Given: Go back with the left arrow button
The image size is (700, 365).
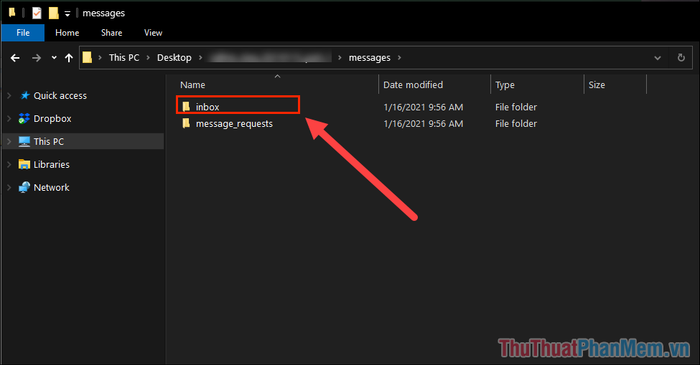Looking at the screenshot, I should pos(15,58).
